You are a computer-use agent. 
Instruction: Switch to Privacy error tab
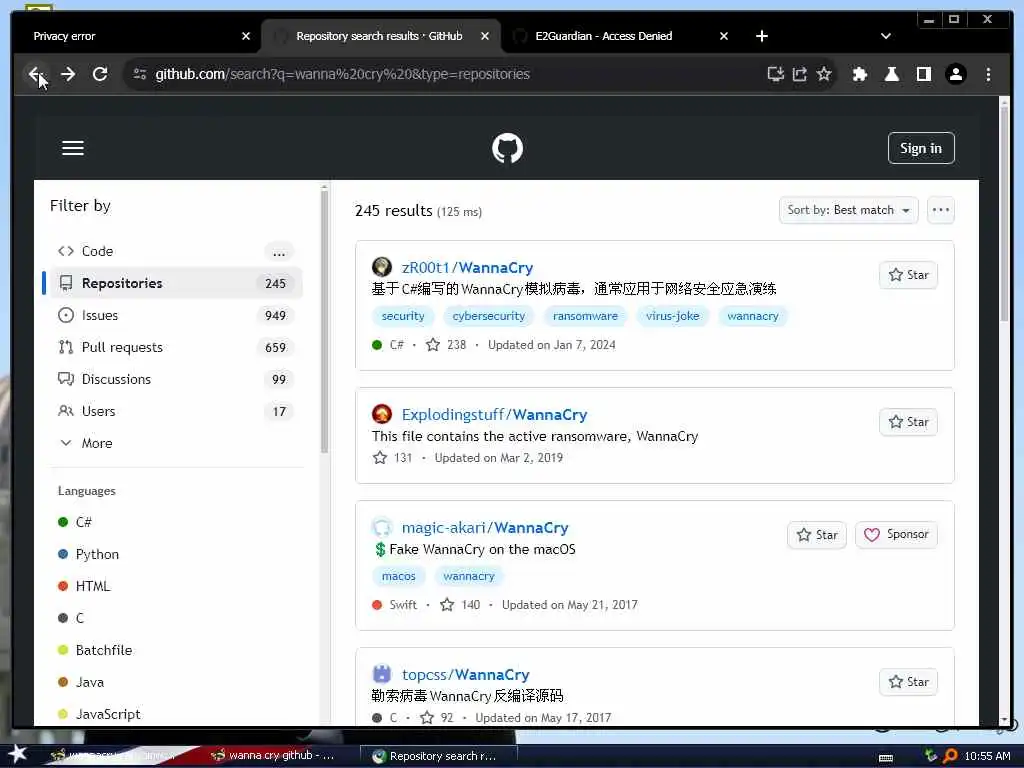(136, 36)
